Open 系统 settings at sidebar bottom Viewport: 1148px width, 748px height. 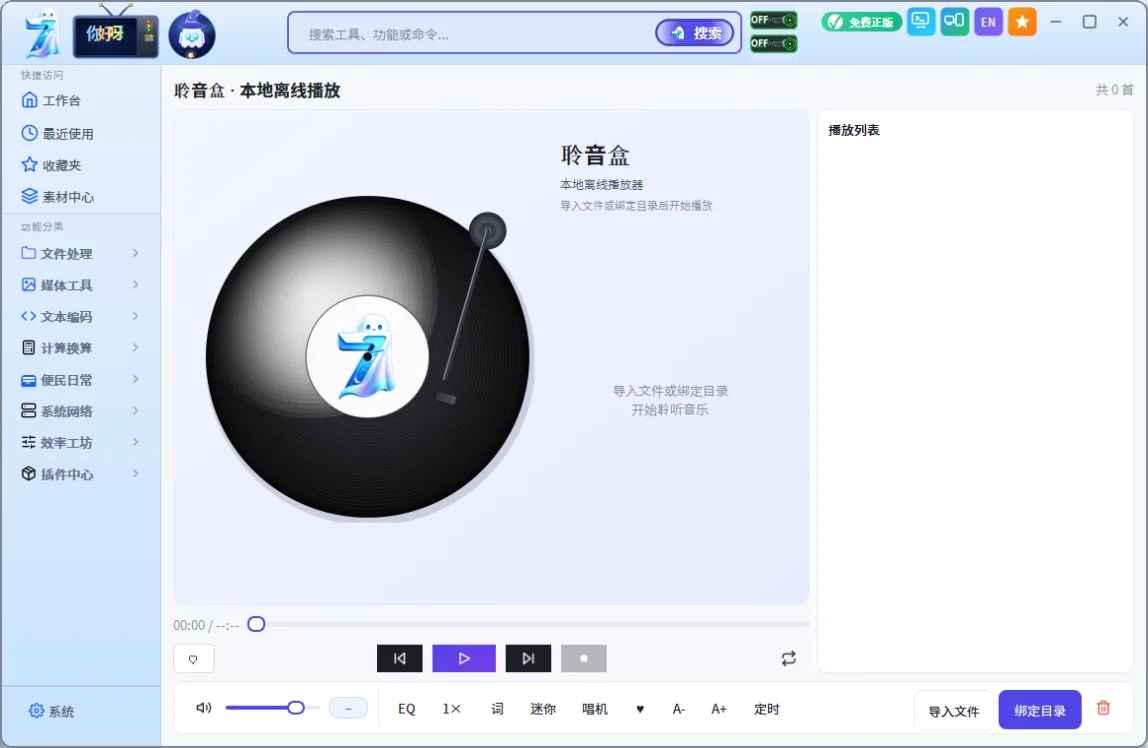[x=51, y=711]
